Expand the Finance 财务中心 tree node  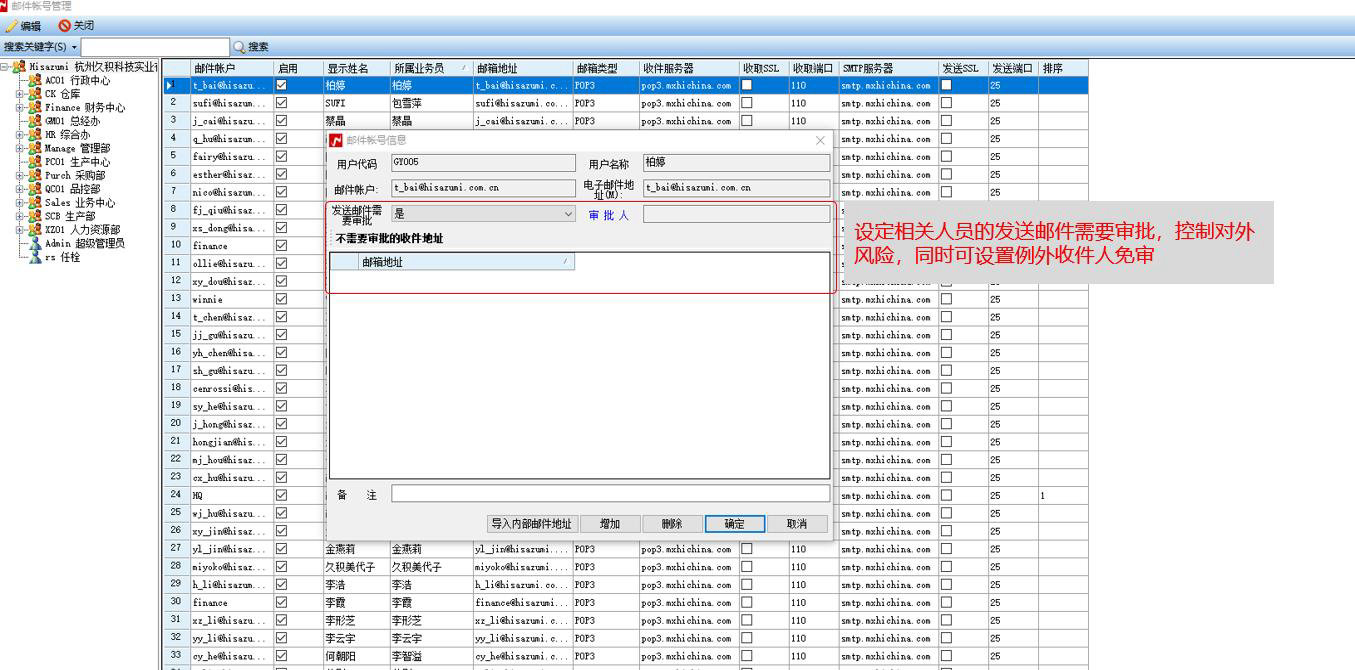[20, 108]
